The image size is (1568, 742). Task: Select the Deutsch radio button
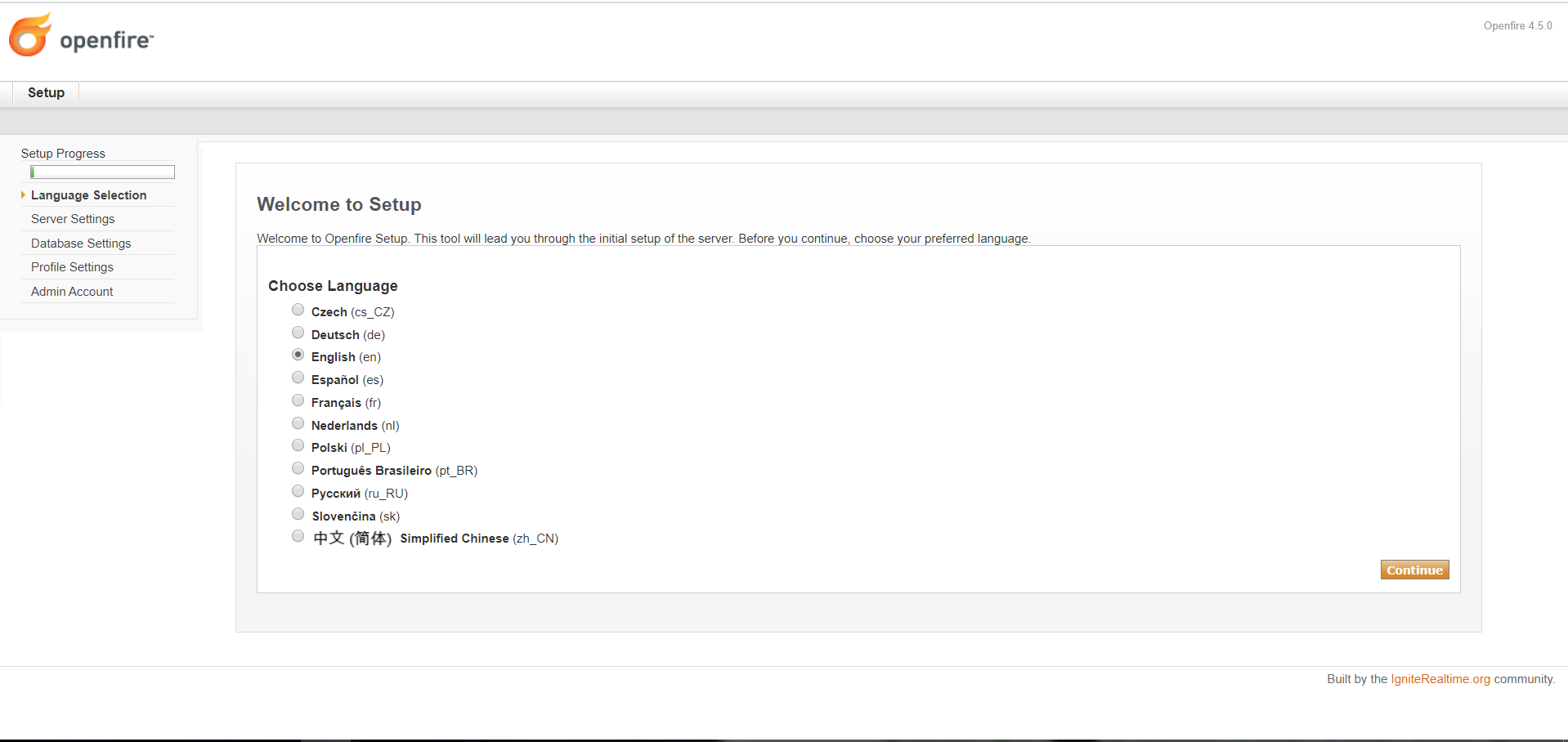pos(298,333)
